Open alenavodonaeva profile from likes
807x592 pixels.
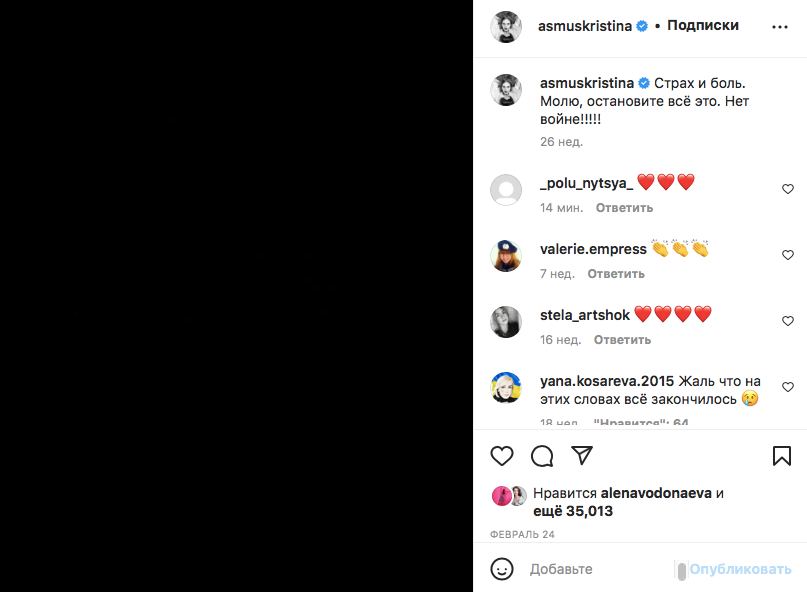click(656, 493)
